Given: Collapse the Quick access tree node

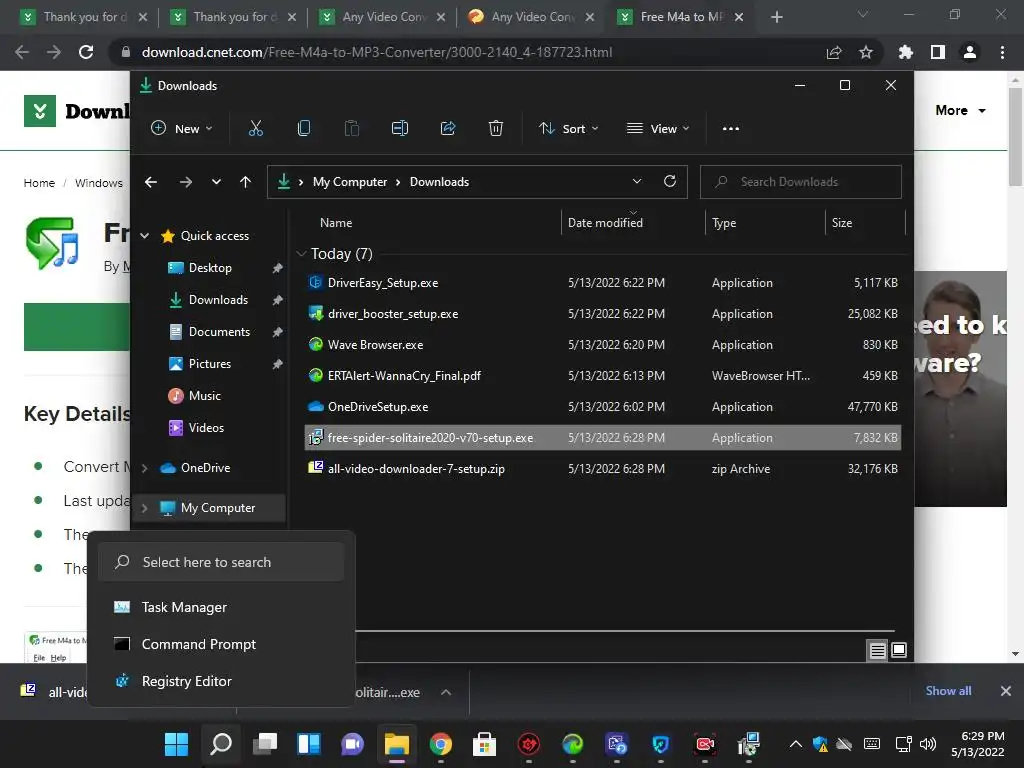Looking at the screenshot, I should pos(144,236).
